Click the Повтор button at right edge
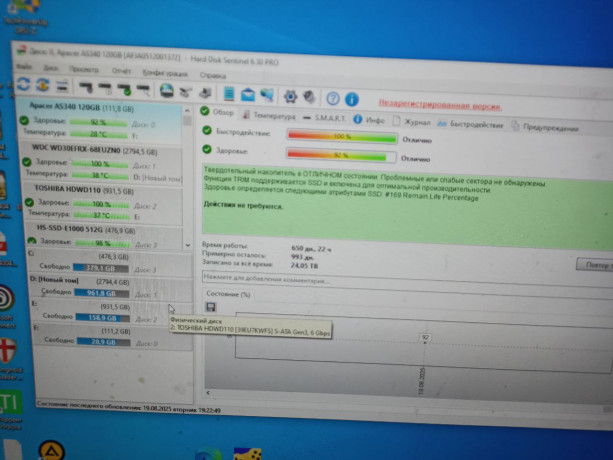The width and height of the screenshot is (613, 460). (x=595, y=265)
